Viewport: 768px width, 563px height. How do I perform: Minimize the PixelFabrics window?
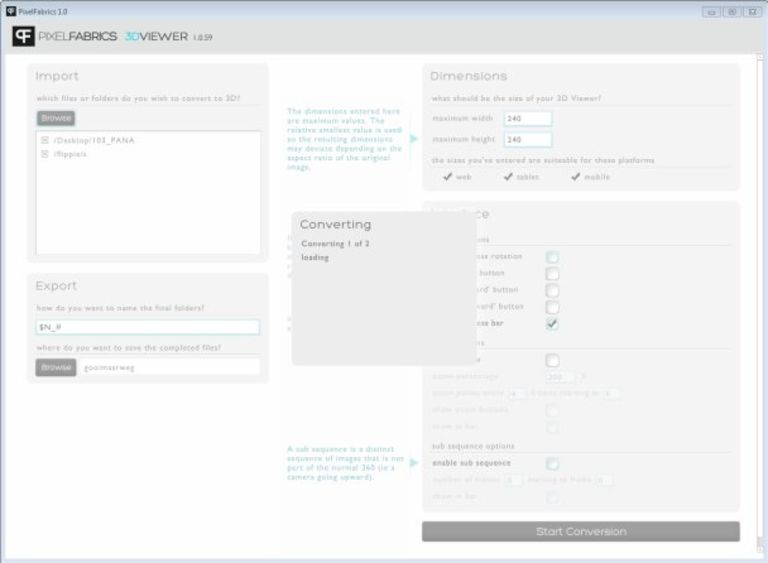[x=711, y=12]
